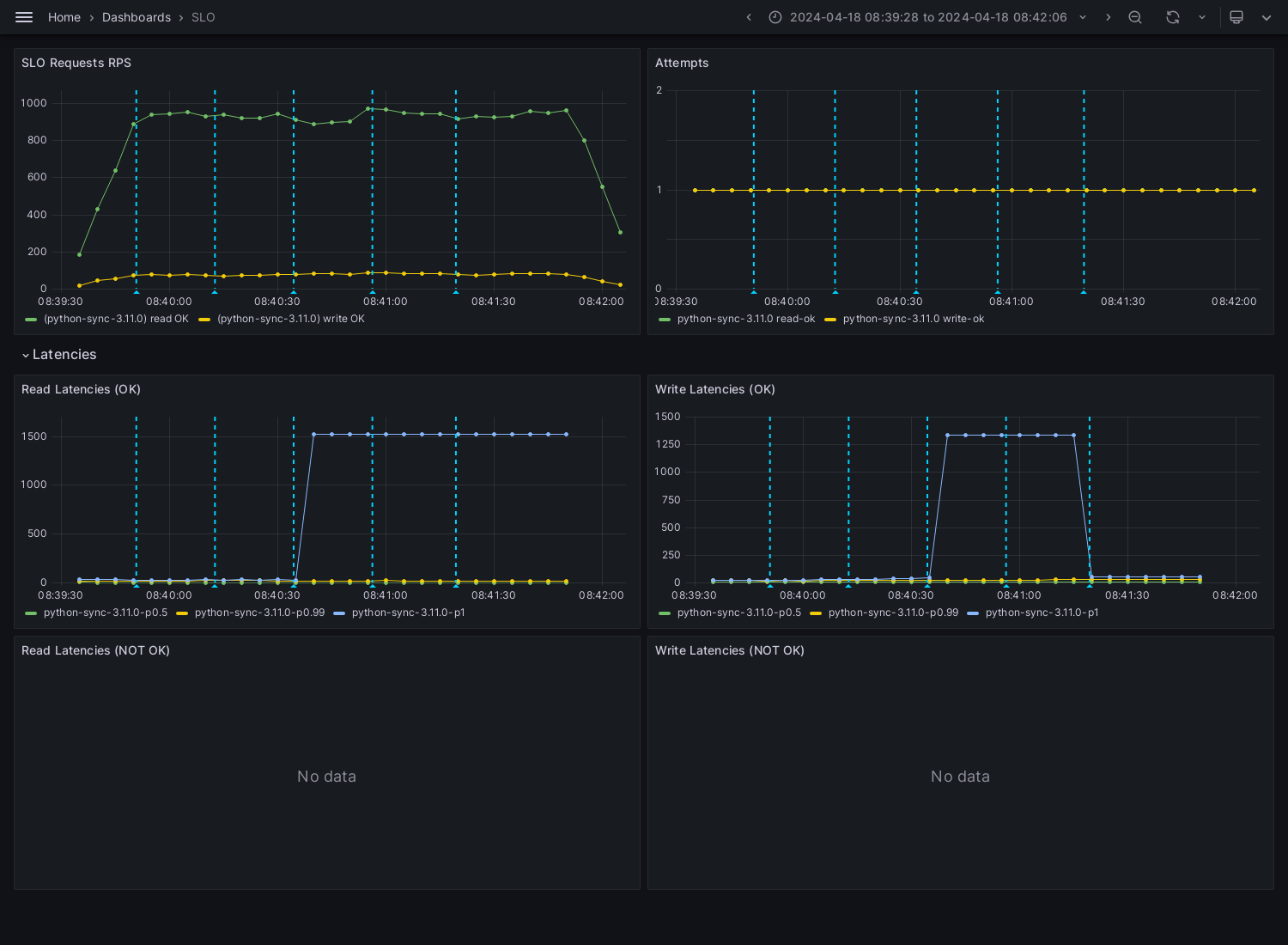Click yellow swatch for Write Latencies p0.99
The width and height of the screenshot is (1288, 945).
click(x=816, y=613)
